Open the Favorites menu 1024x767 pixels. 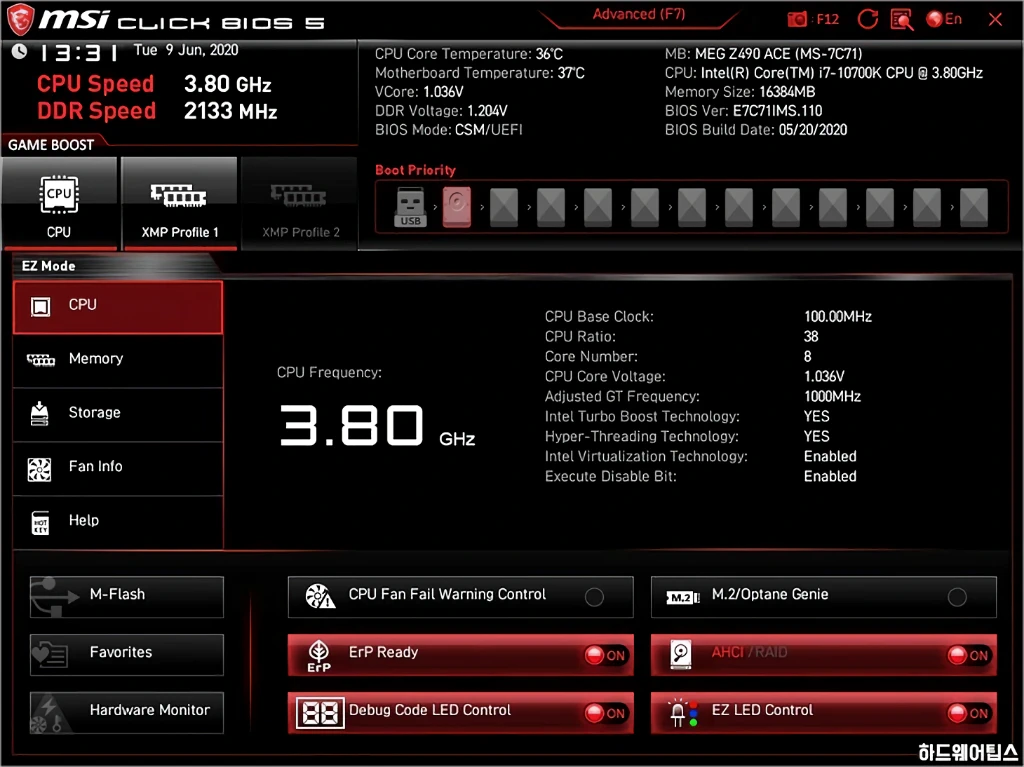click(127, 654)
